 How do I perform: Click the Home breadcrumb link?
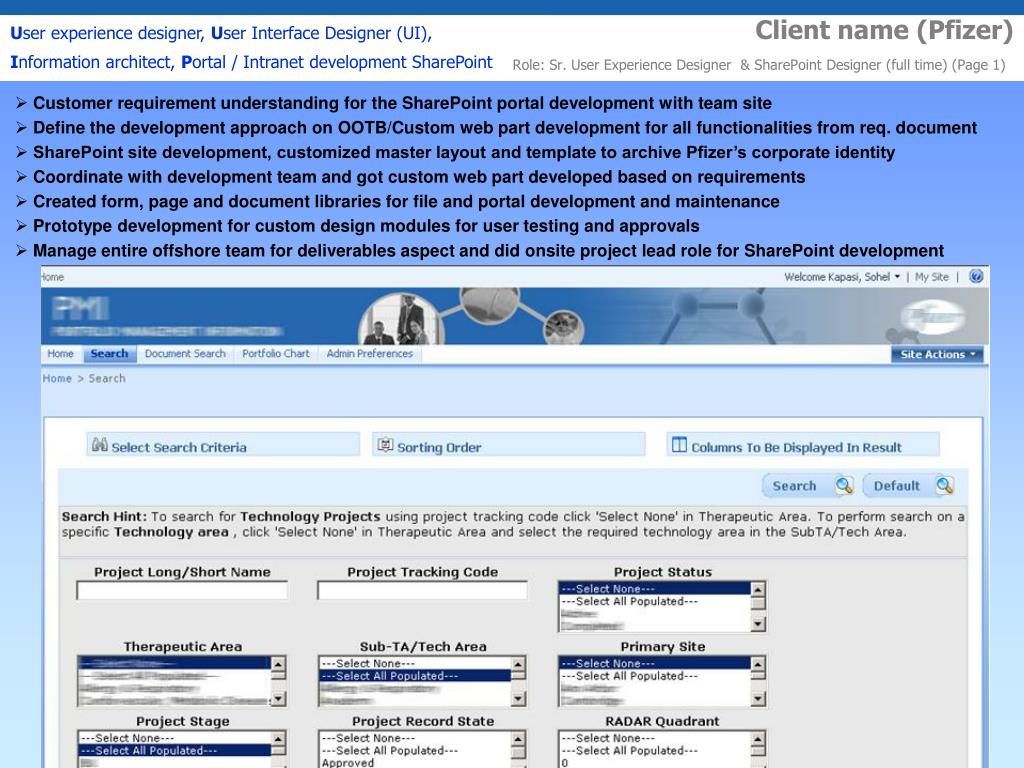pos(57,378)
